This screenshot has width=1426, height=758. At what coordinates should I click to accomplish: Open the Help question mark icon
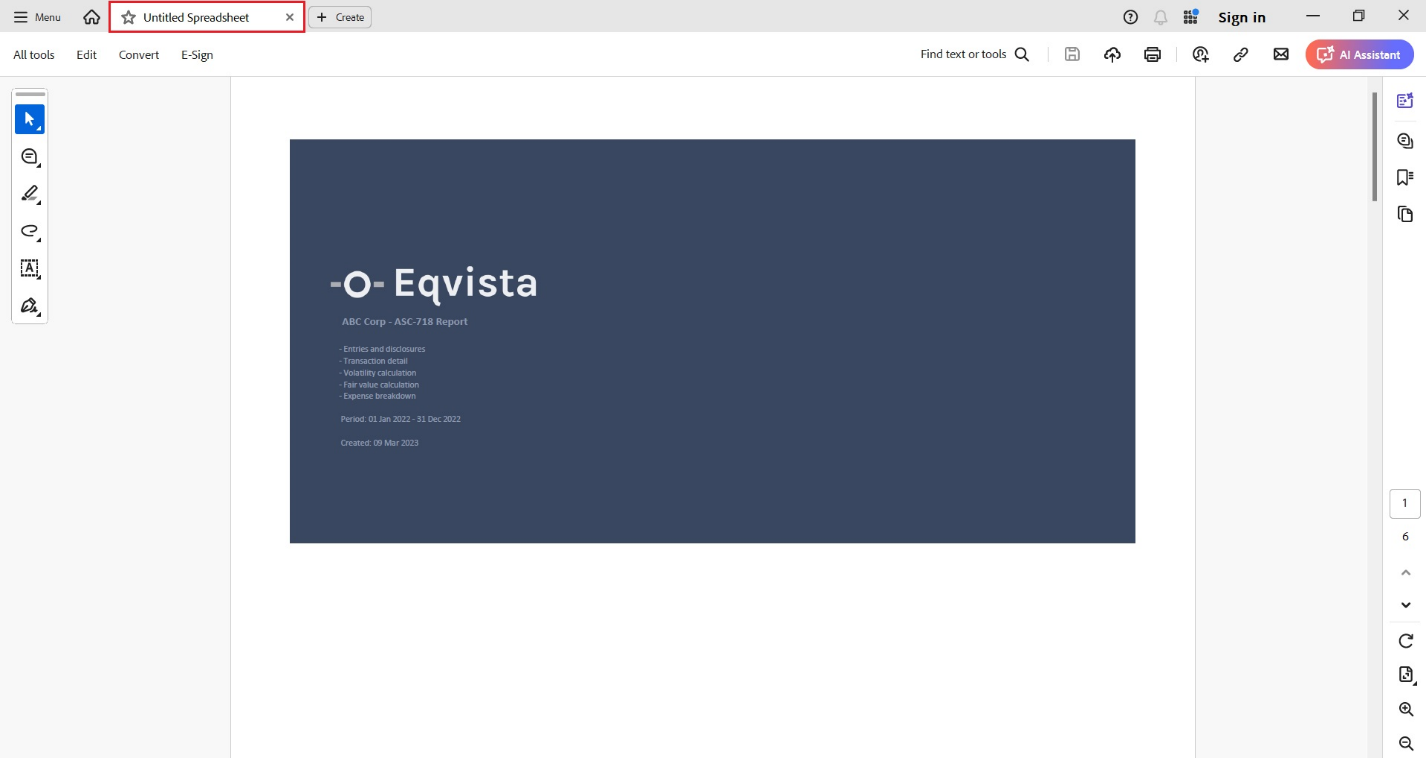click(1131, 17)
